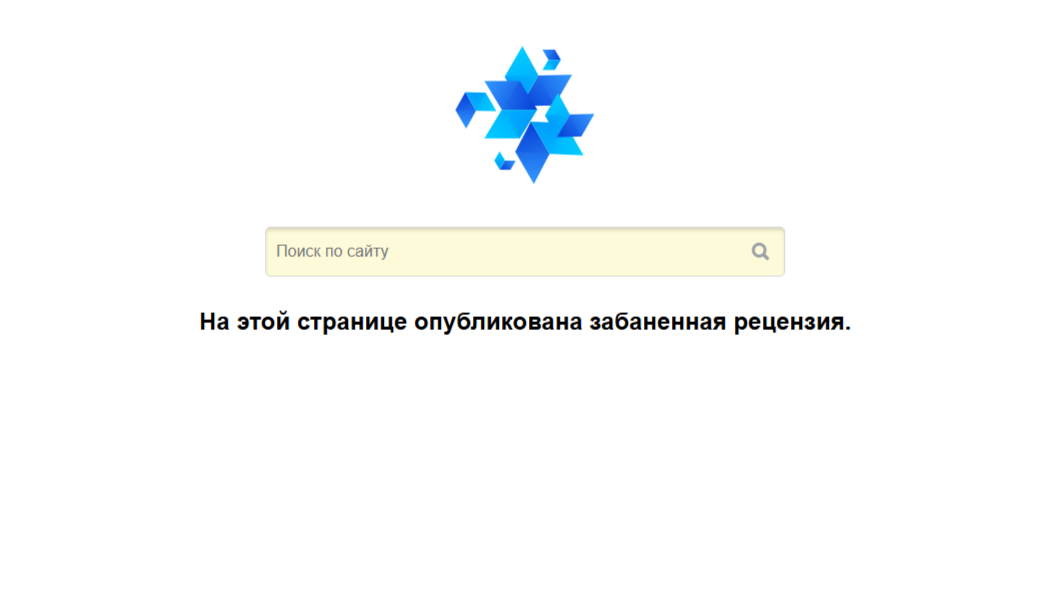
Task: Click the "Поиск по сайту" placeholder text
Action: [x=332, y=251]
